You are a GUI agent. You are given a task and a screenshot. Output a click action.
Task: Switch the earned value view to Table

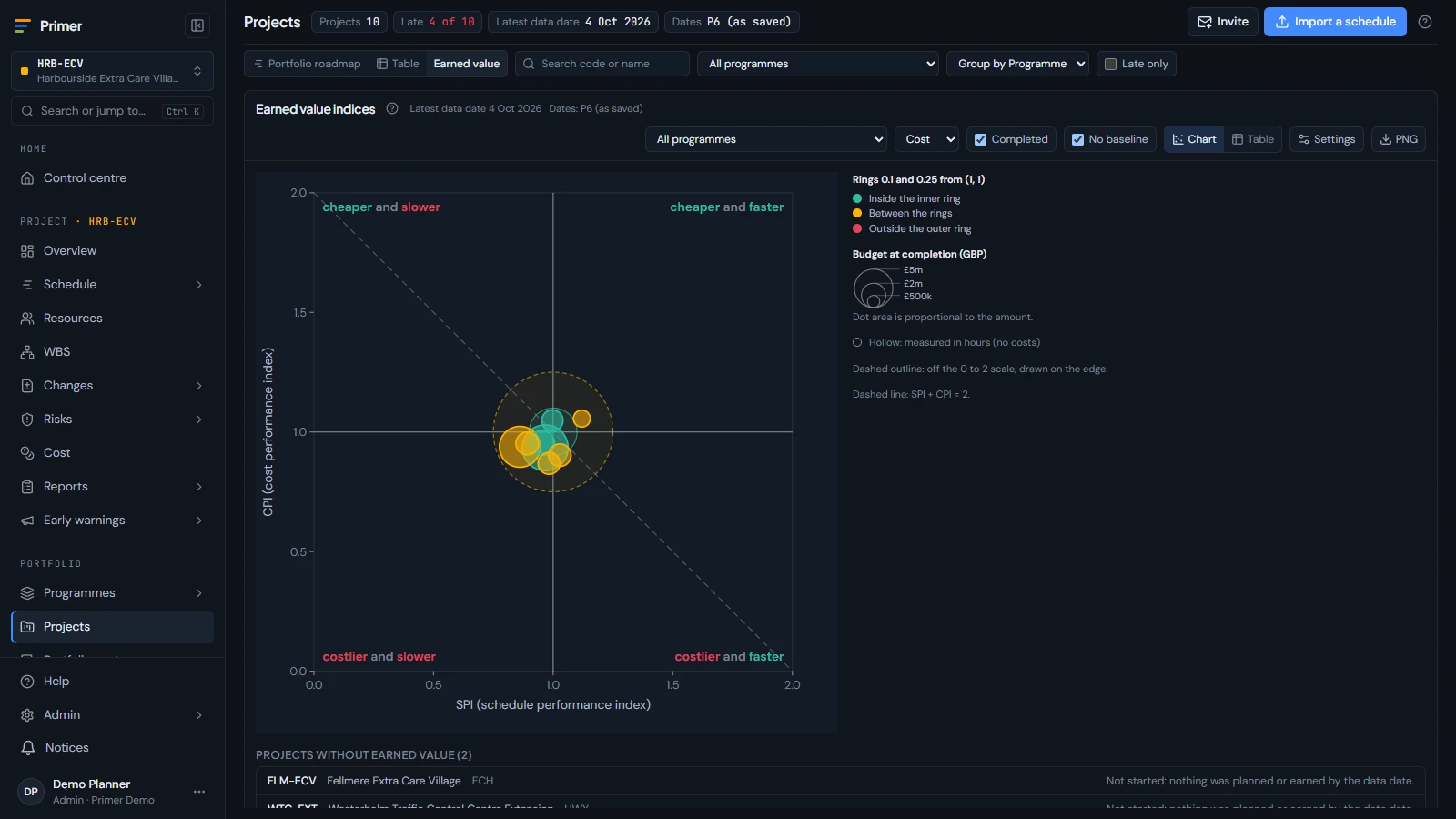[1253, 139]
